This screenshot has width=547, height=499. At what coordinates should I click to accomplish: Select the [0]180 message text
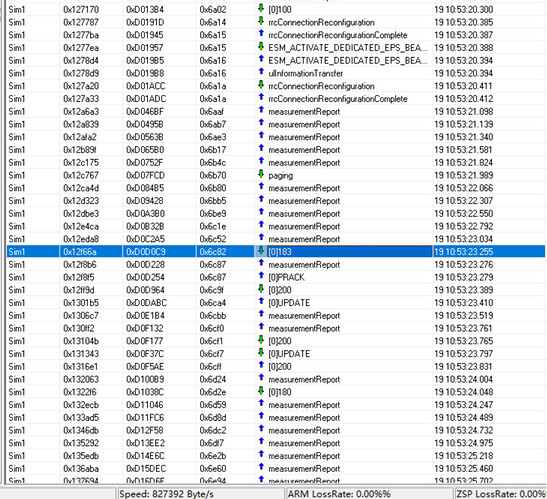pyautogui.click(x=280, y=392)
